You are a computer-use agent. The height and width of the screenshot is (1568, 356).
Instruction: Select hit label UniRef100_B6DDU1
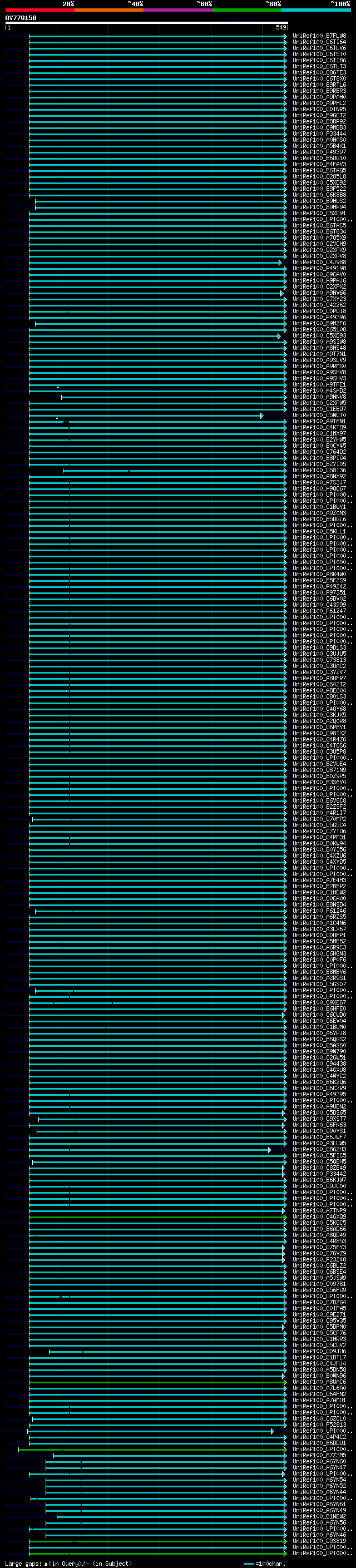tap(319, 1443)
